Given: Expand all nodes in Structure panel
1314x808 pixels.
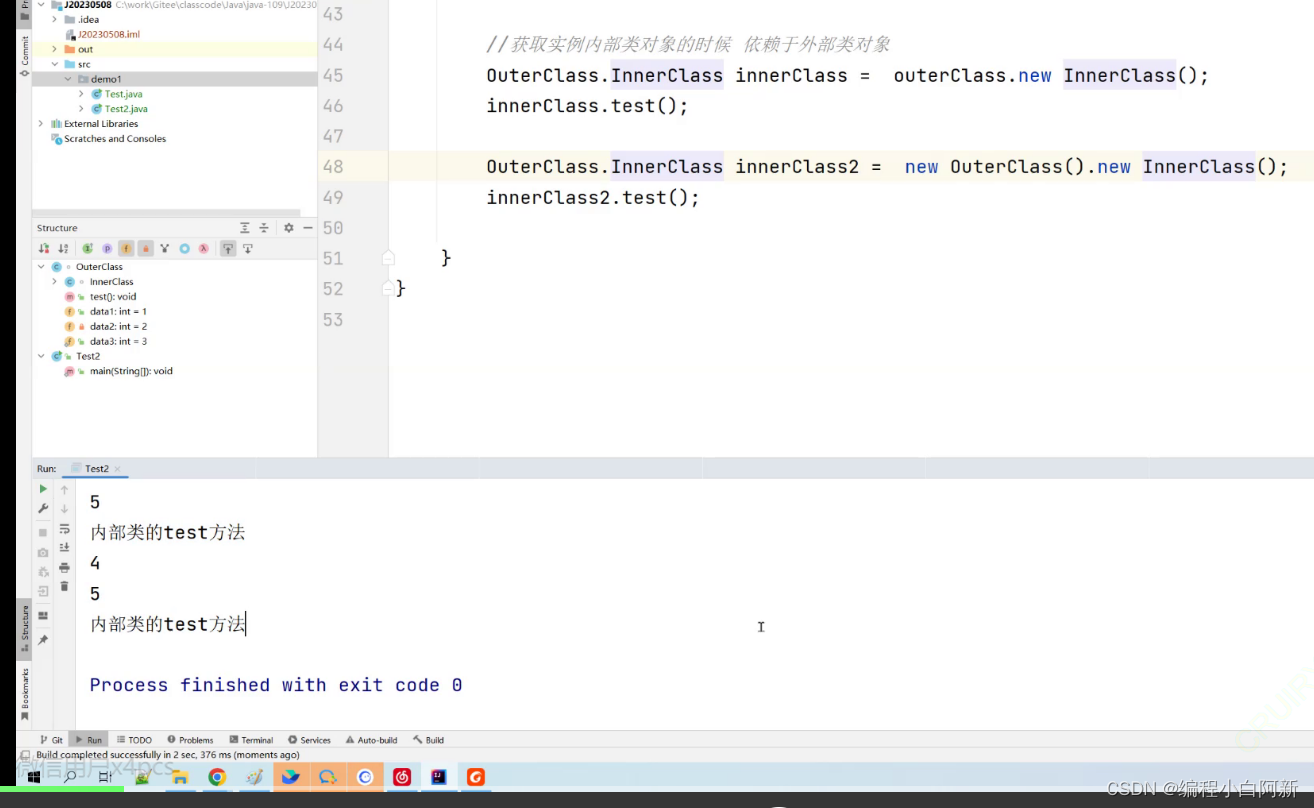Looking at the screenshot, I should pos(244,228).
